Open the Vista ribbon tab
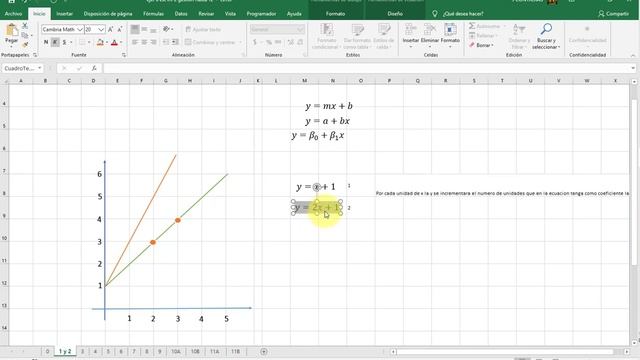Screen dimensions: 640x360 pyautogui.click(x=230, y=14)
